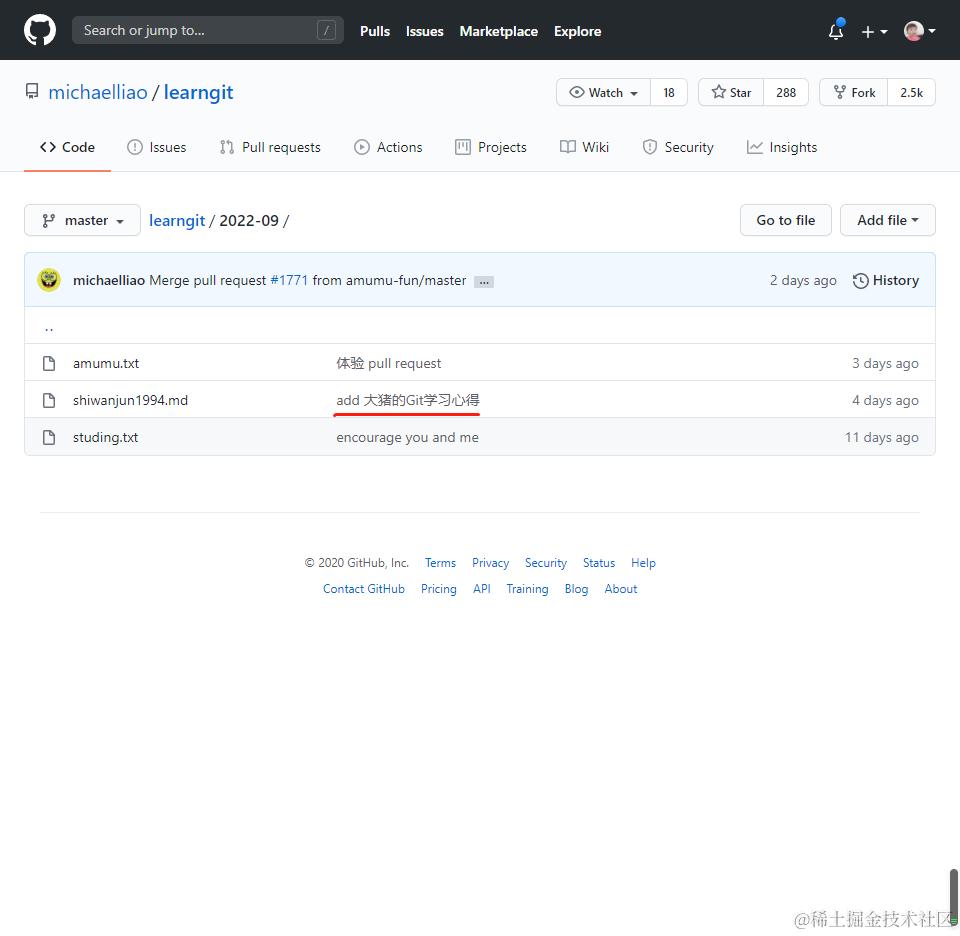This screenshot has width=960, height=936.
Task: Open the amumu.txt file
Action: click(x=106, y=364)
